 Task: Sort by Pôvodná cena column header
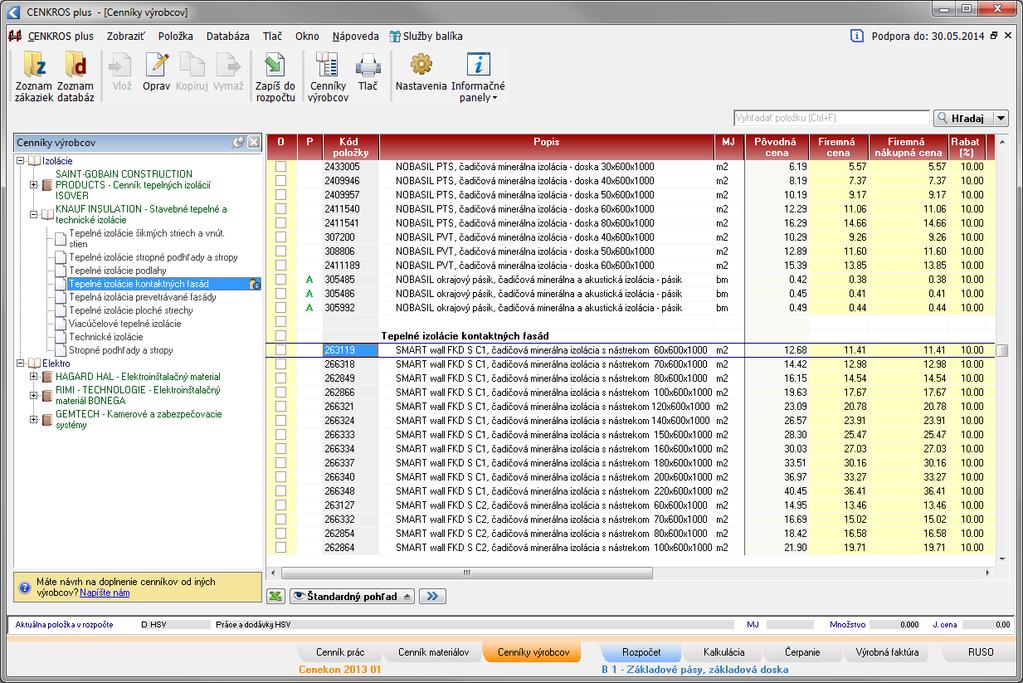pyautogui.click(x=776, y=147)
